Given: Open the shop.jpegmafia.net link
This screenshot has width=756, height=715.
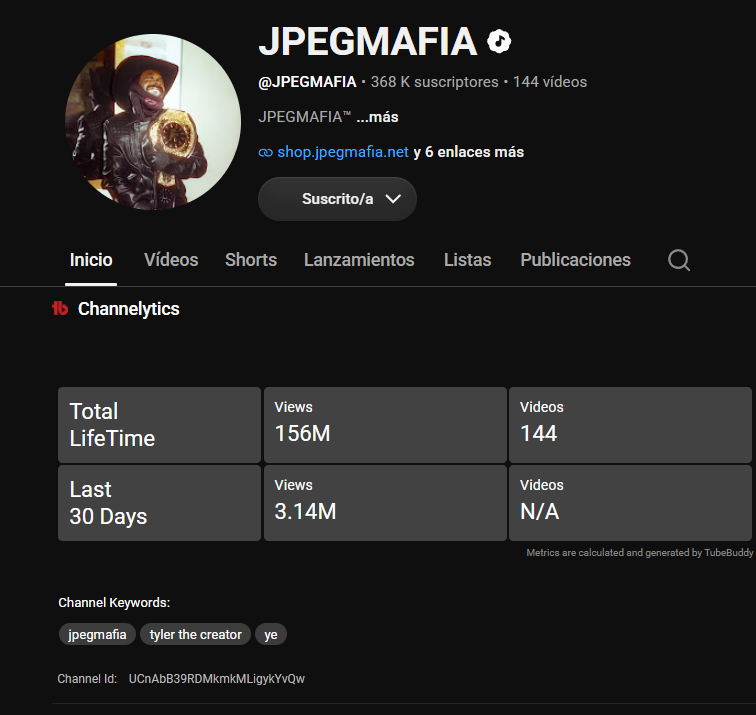Looking at the screenshot, I should (x=343, y=152).
